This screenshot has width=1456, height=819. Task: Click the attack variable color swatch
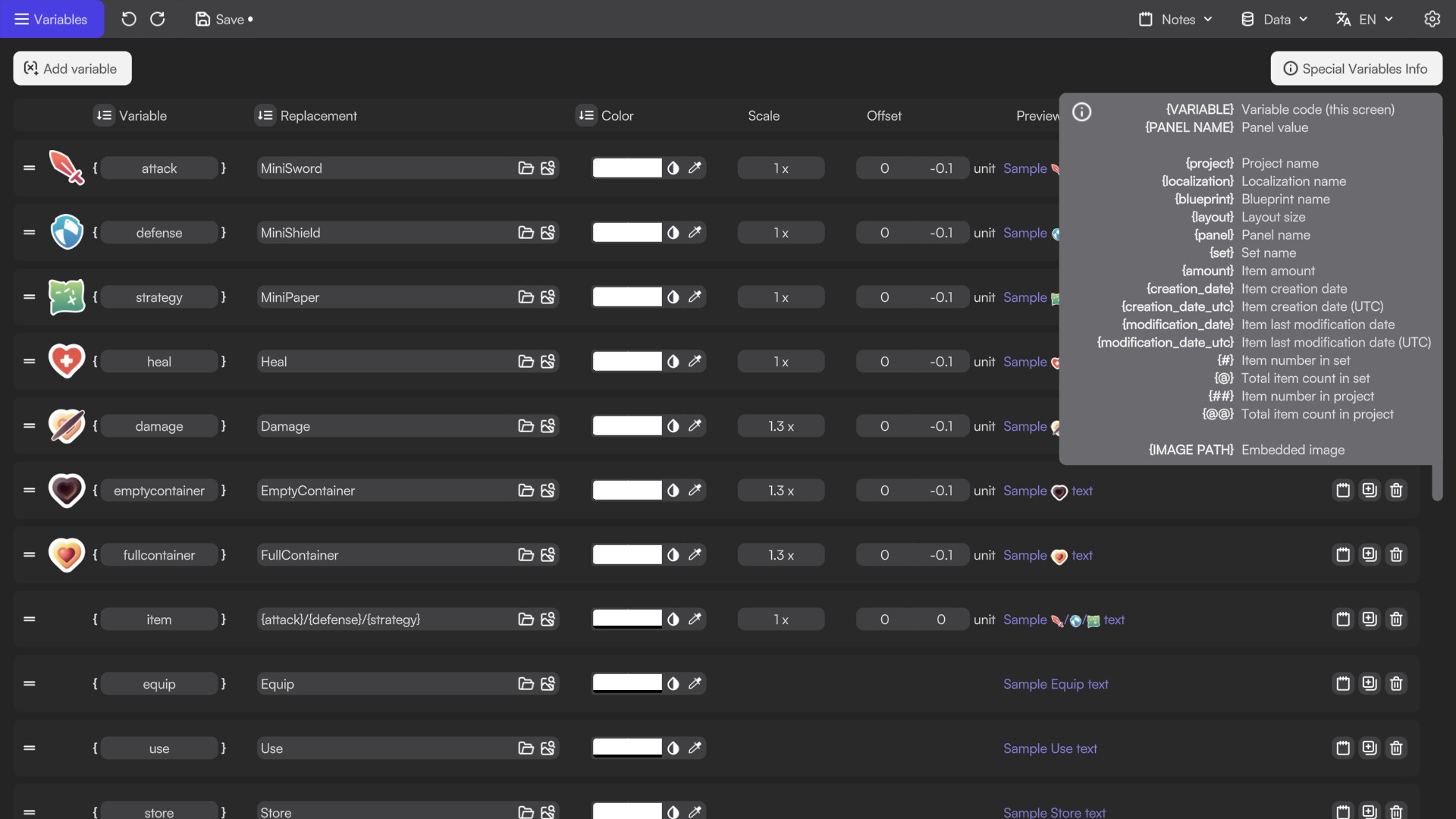(627, 168)
